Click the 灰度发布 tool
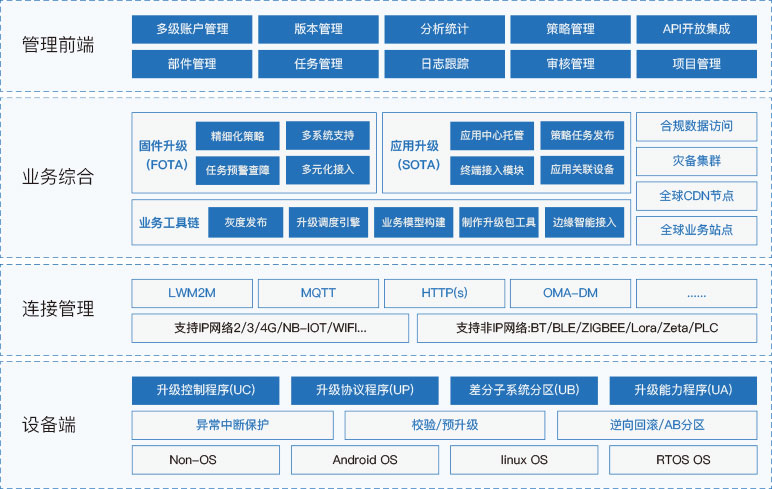772x489 pixels. click(x=245, y=223)
